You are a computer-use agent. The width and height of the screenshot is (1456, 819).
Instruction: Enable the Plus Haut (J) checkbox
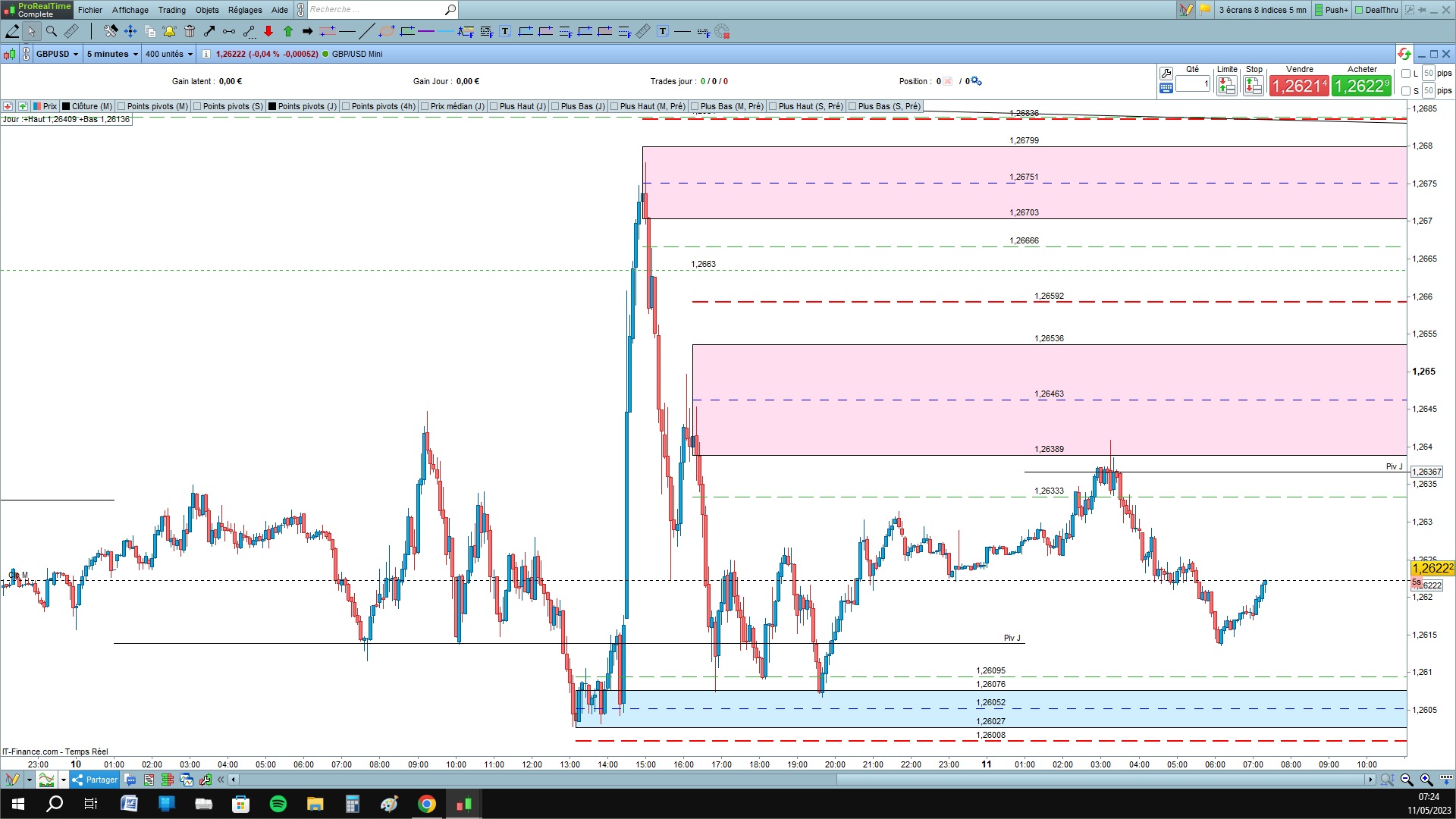[x=494, y=106]
